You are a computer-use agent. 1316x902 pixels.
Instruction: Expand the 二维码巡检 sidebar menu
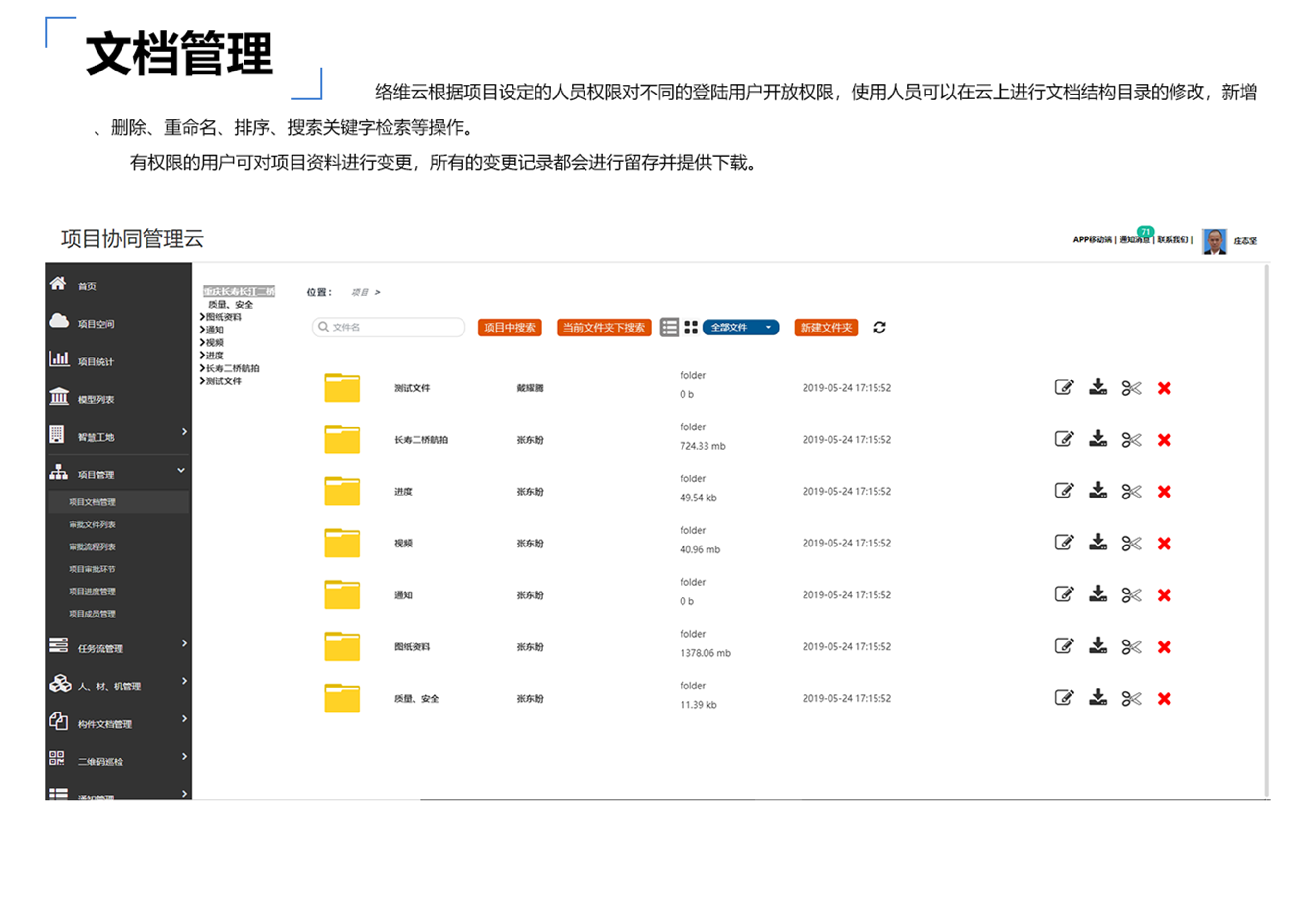[x=184, y=757]
